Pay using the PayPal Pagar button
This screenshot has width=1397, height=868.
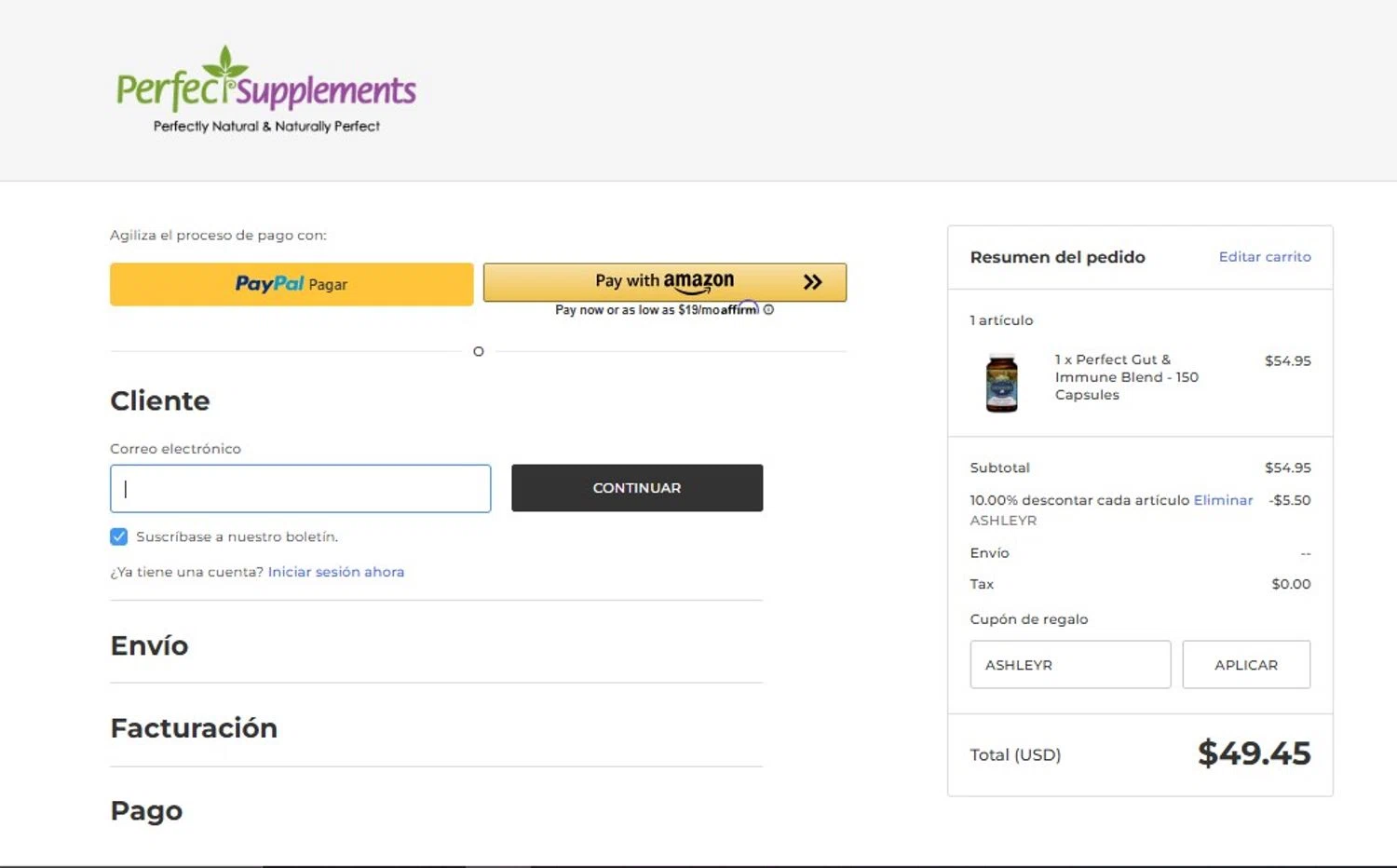(292, 284)
